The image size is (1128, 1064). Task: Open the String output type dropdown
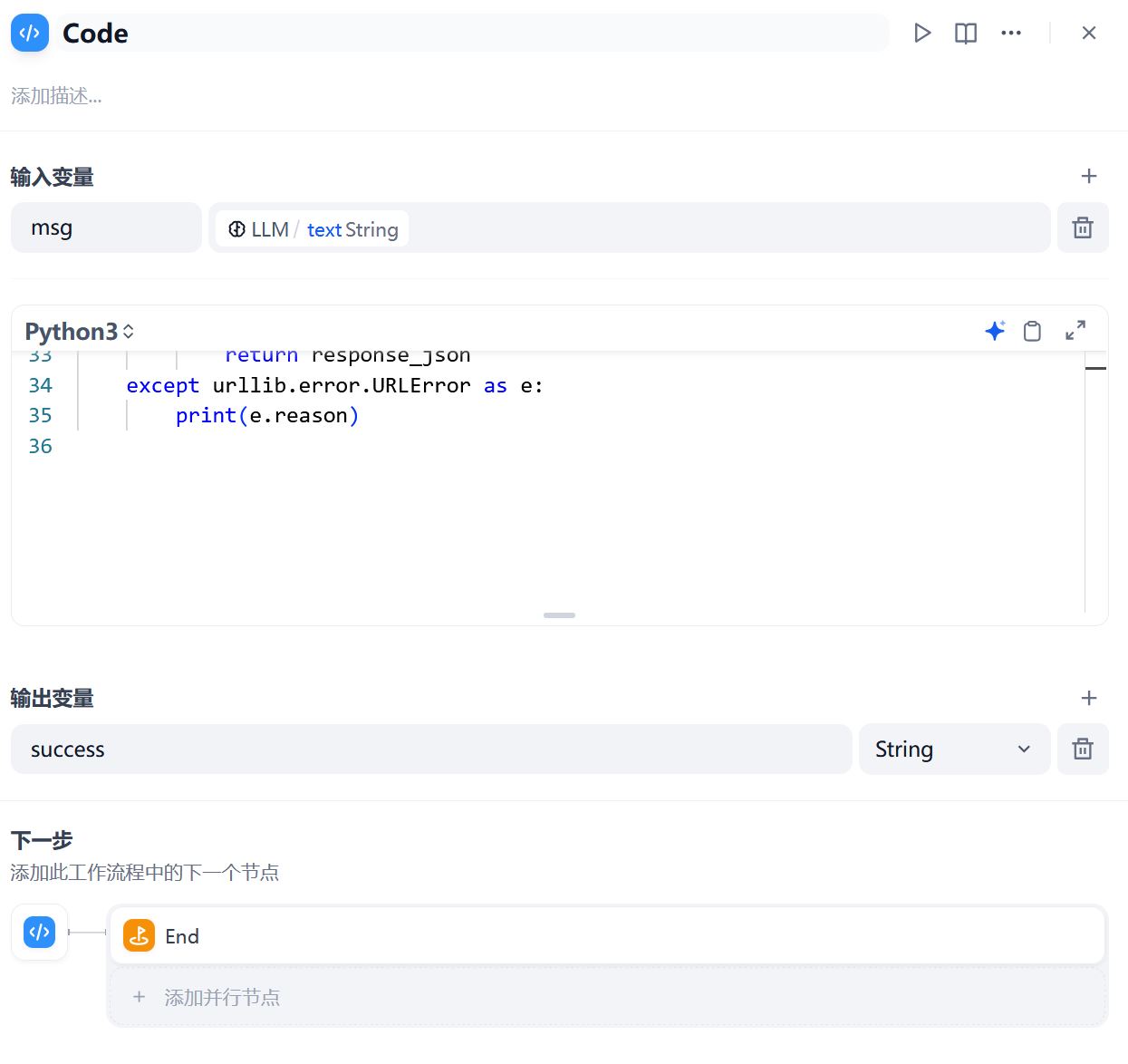point(953,750)
